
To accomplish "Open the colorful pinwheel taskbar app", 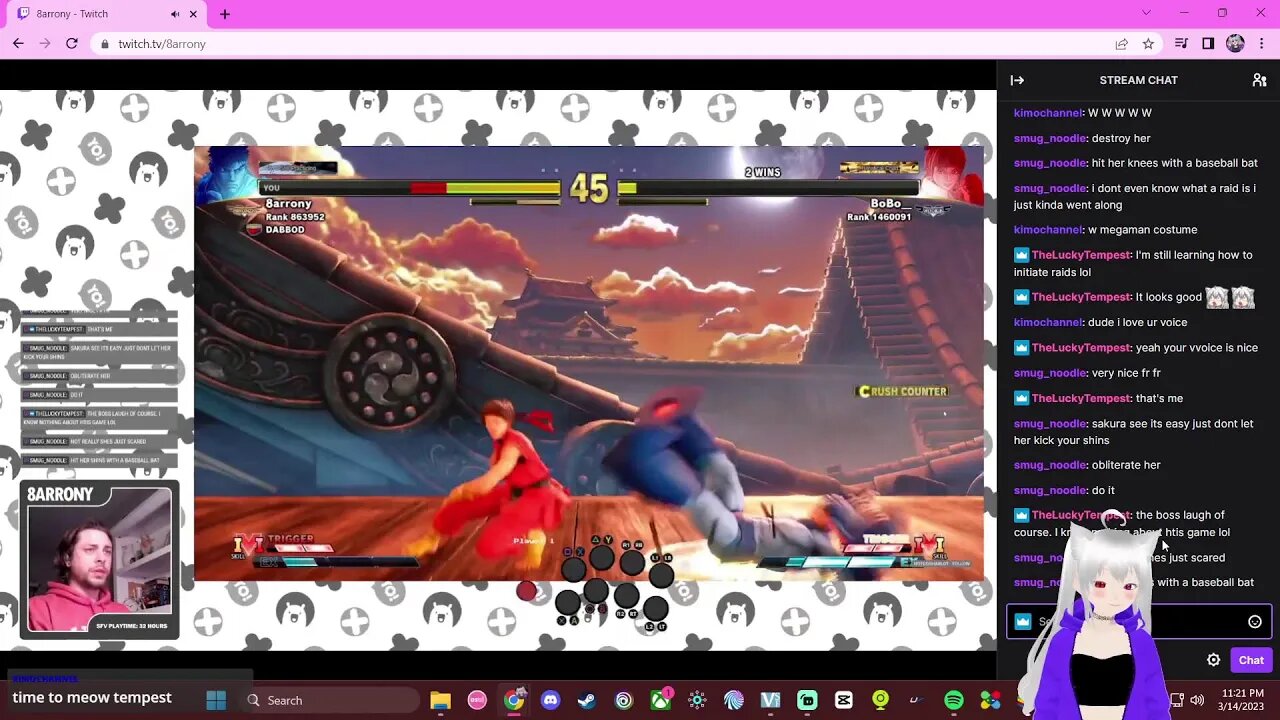I will click(x=990, y=700).
